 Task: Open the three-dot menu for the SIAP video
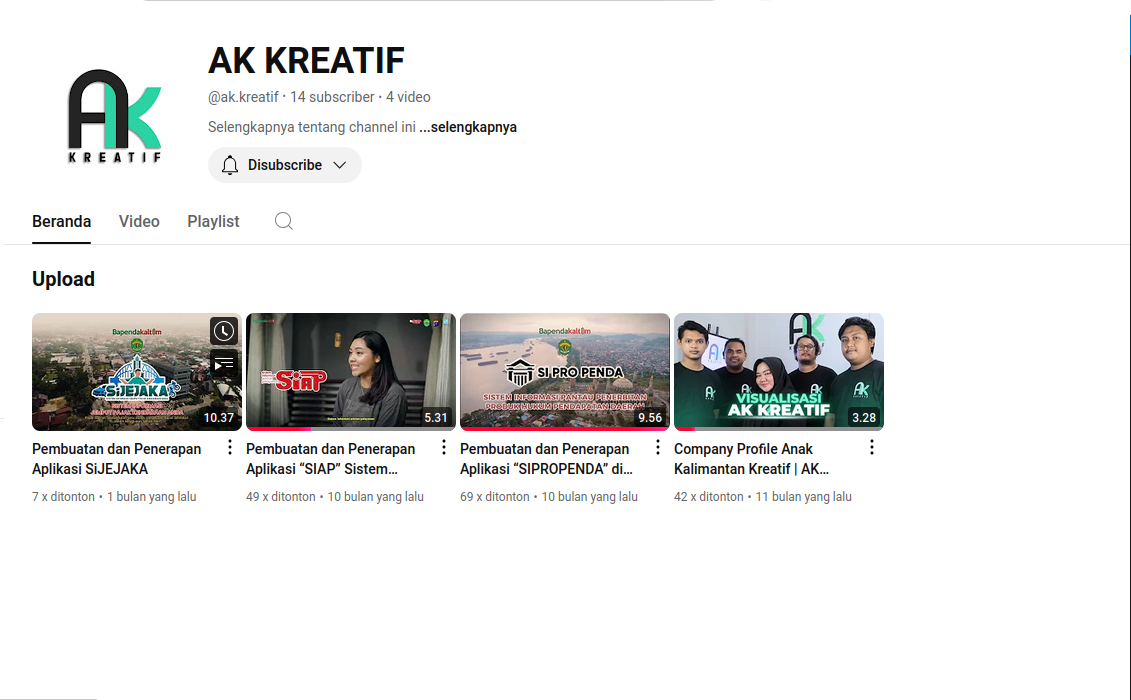(x=443, y=446)
